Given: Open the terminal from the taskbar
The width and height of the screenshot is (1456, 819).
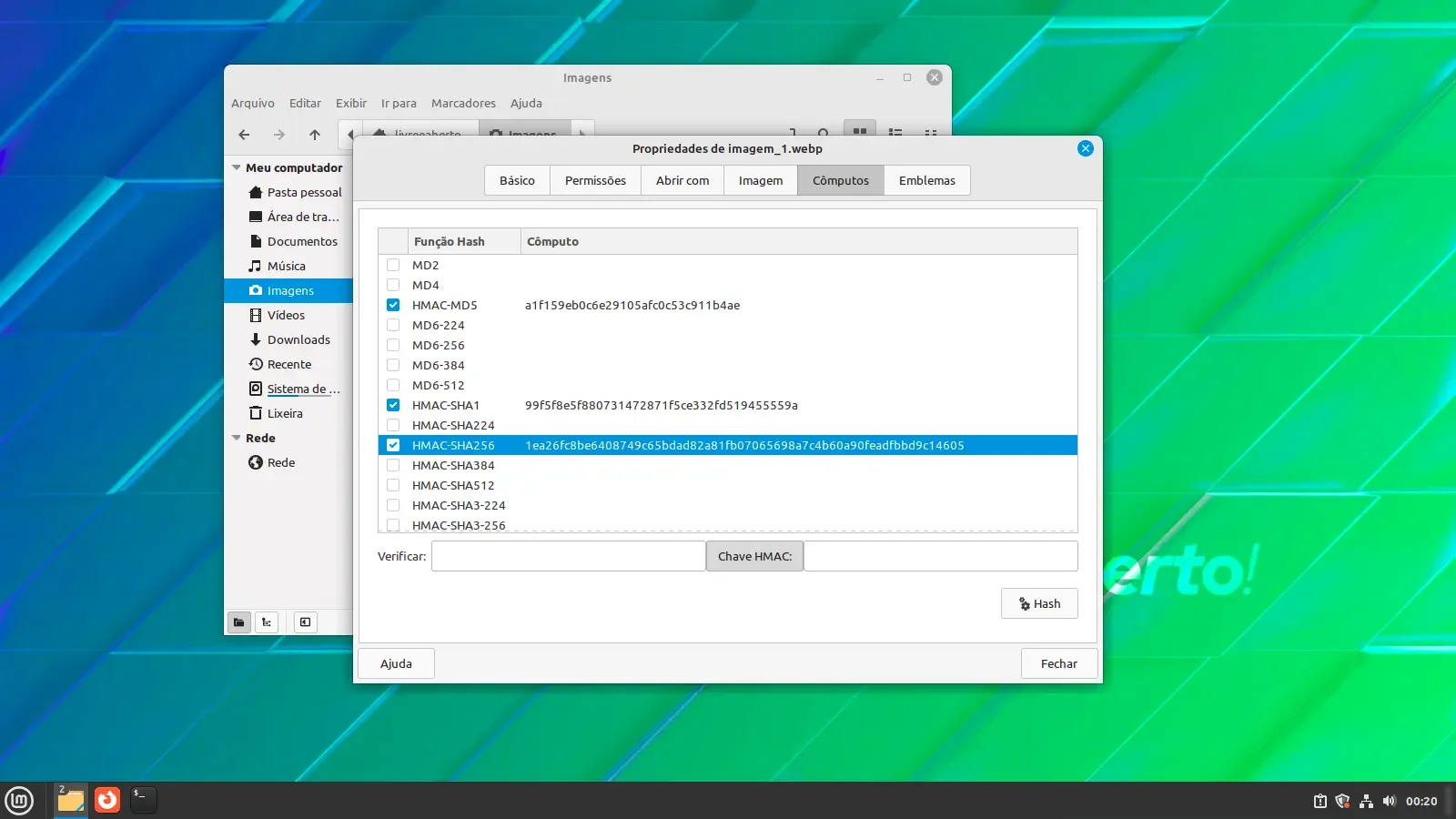Looking at the screenshot, I should coord(143,800).
